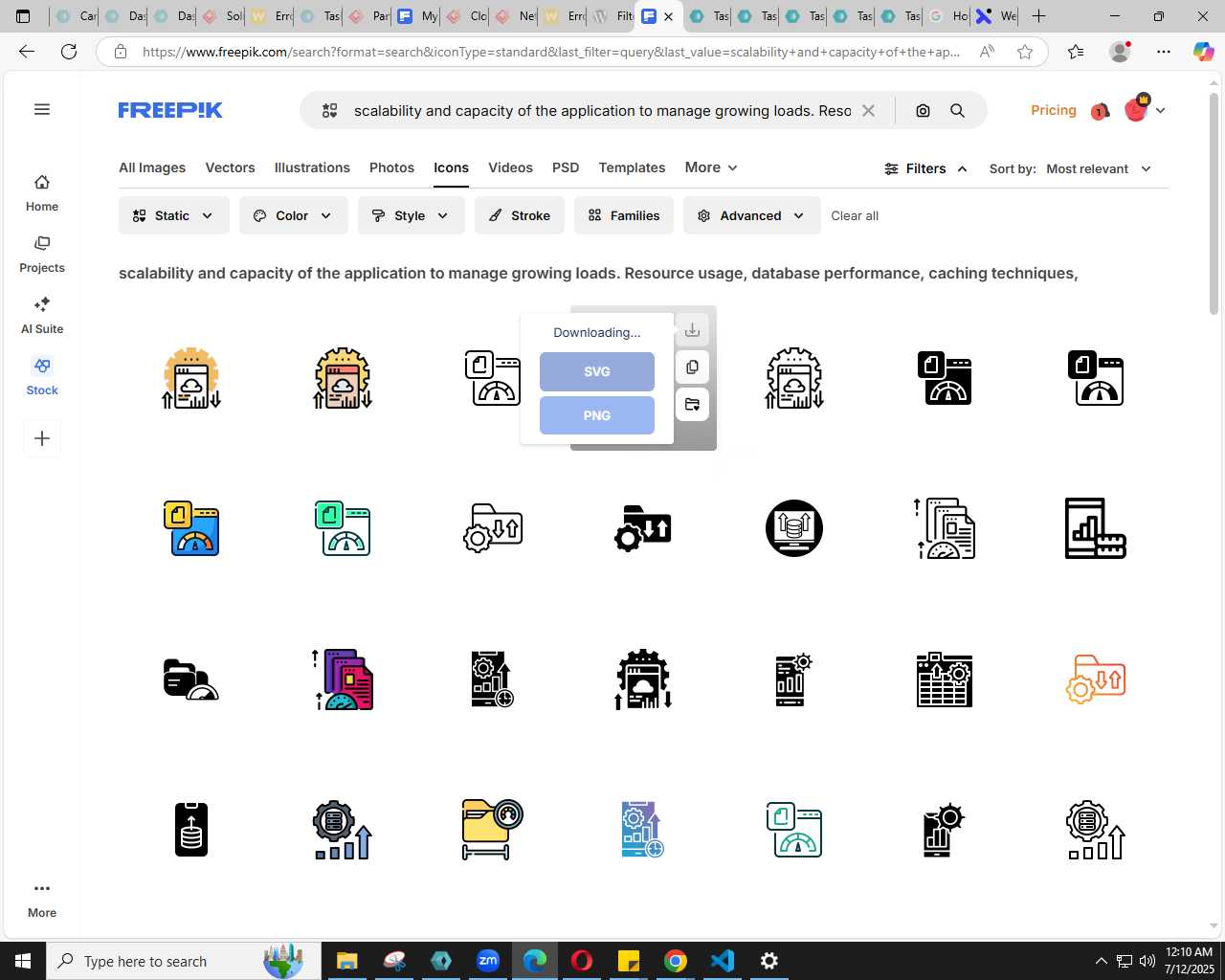Screen dimensions: 1225x980
Task: Open the black database circle icon
Action: point(794,528)
